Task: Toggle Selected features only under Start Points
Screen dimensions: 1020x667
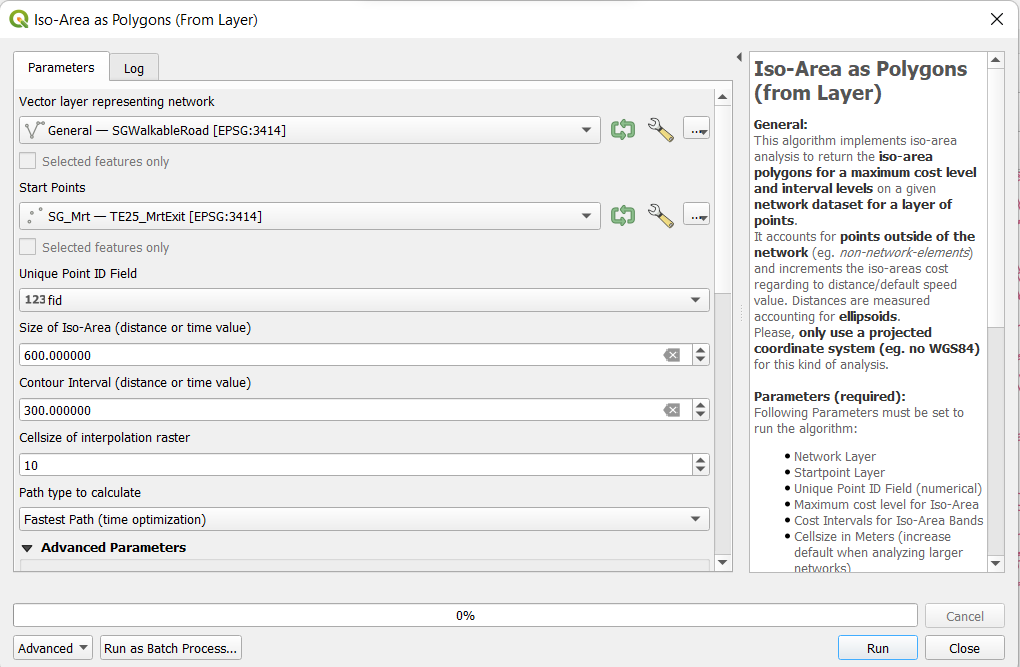Action: pos(28,247)
